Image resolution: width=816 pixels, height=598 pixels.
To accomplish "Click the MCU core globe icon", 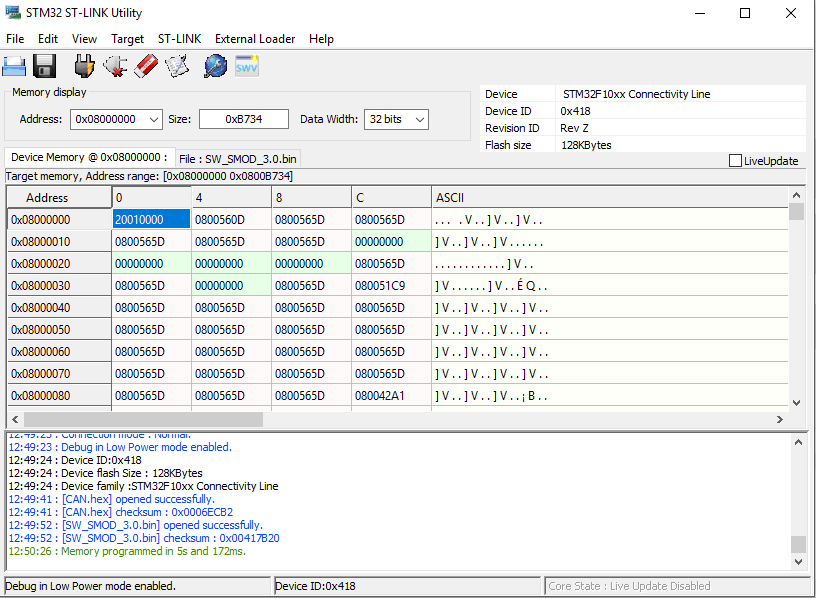I will coord(215,67).
